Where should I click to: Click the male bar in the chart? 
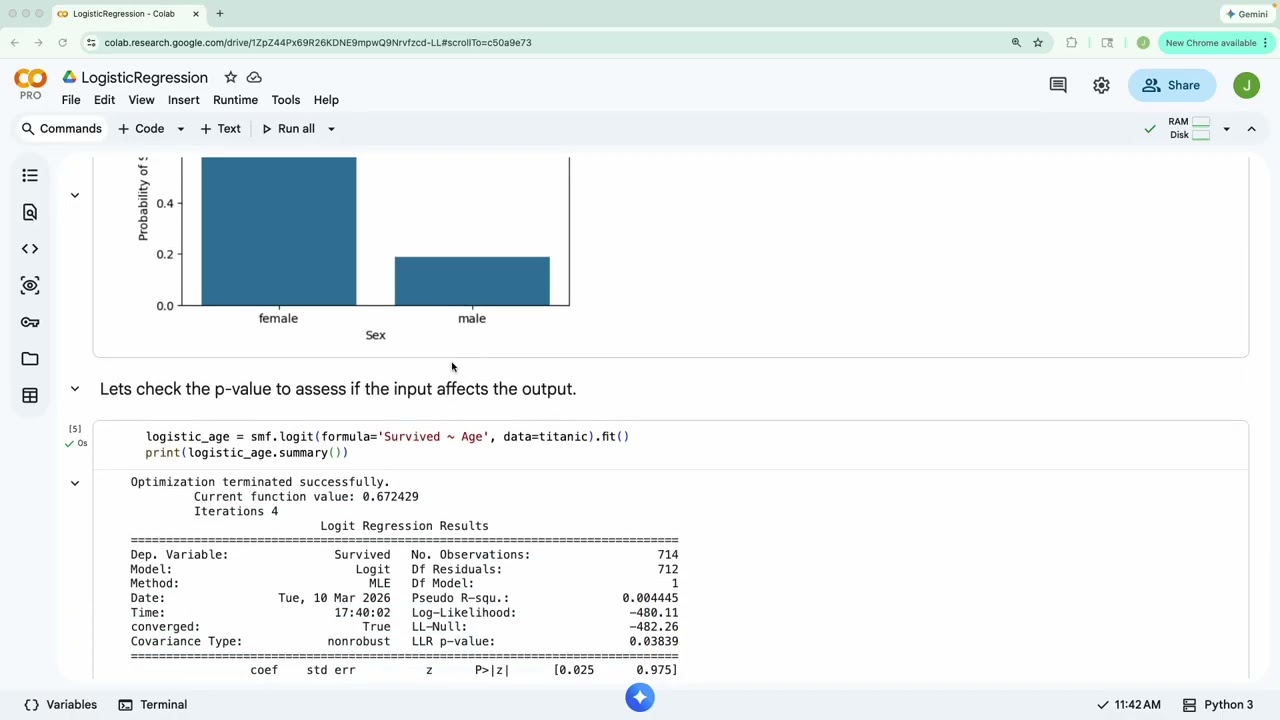tap(472, 281)
